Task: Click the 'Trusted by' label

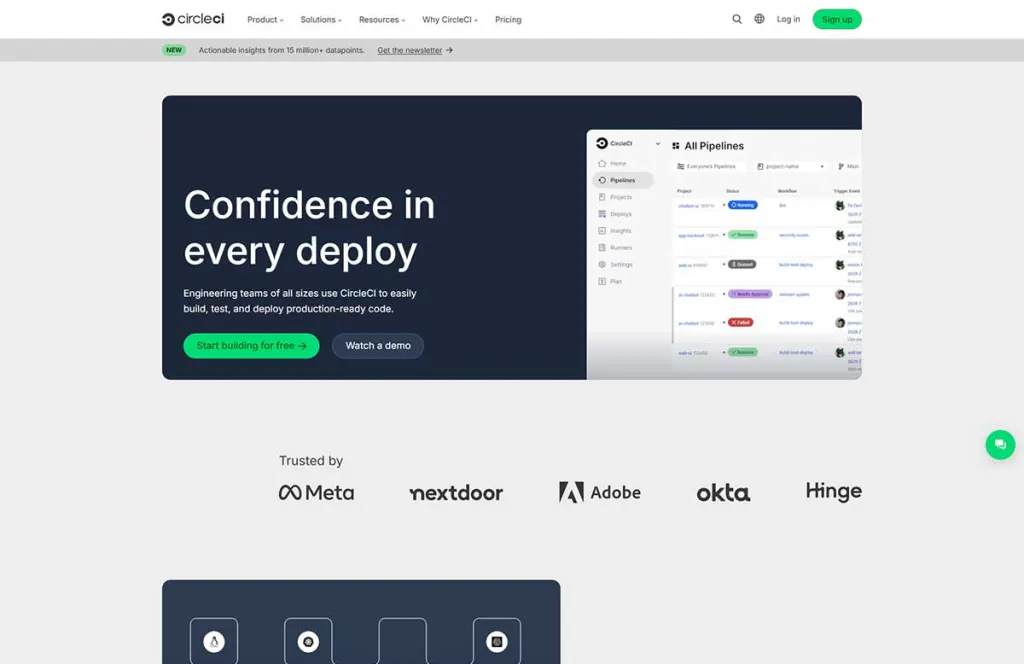Action: 311,460
